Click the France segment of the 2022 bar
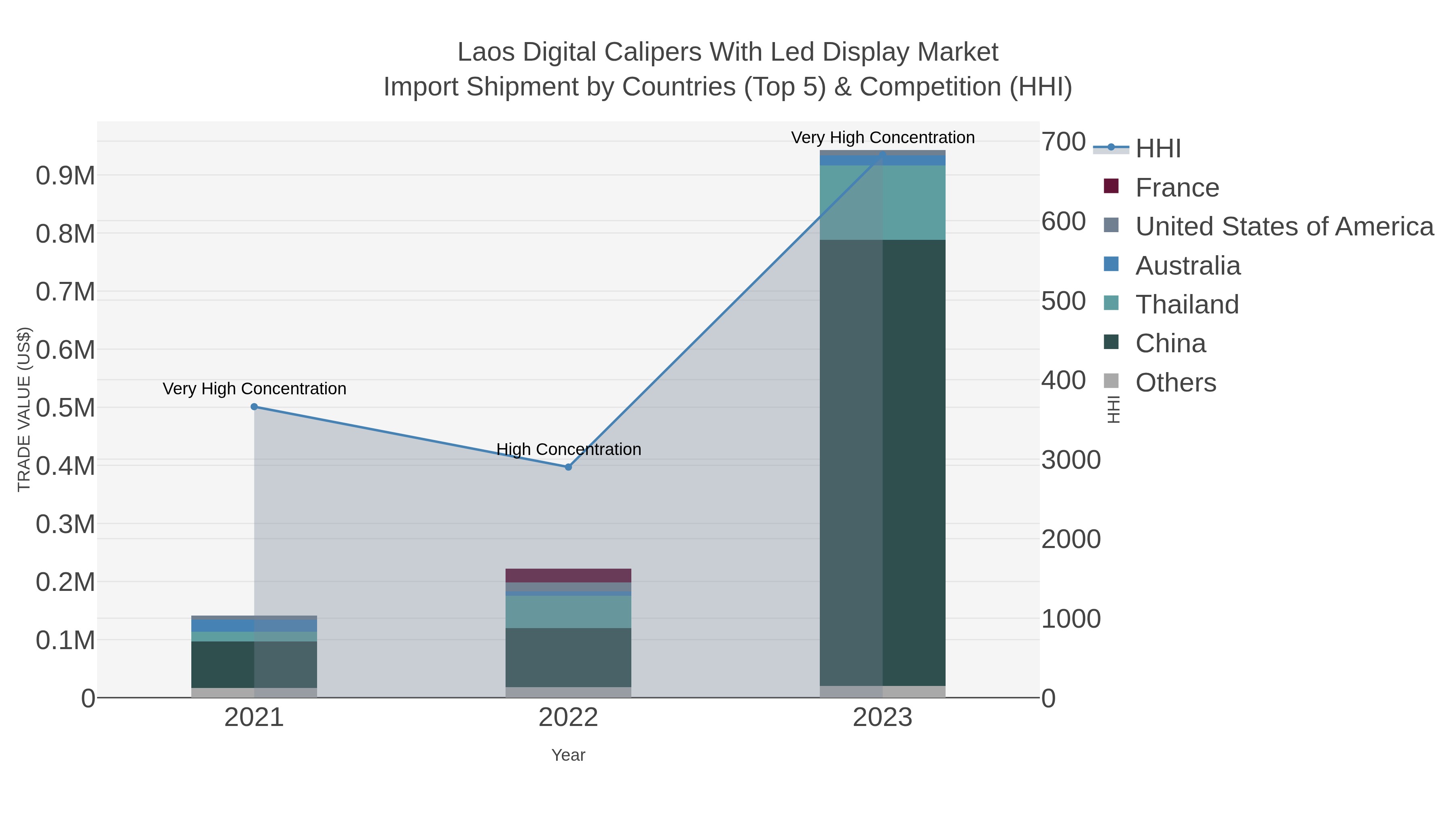The height and width of the screenshot is (819, 1456). pyautogui.click(x=569, y=576)
